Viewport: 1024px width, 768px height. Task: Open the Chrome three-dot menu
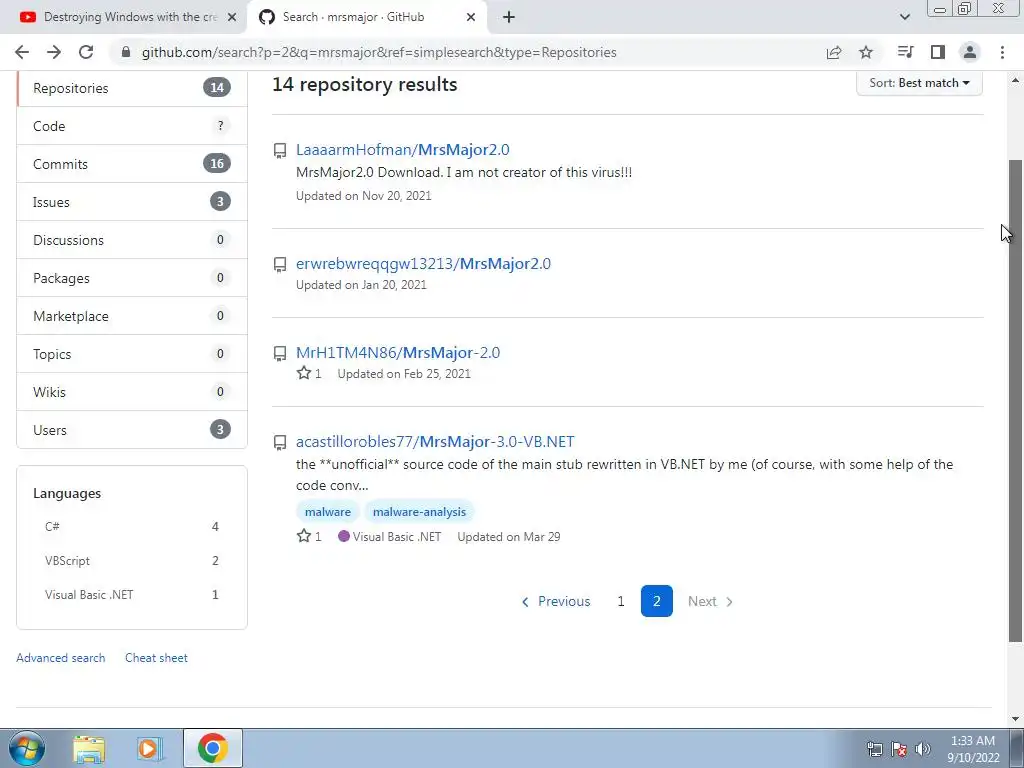[x=1002, y=52]
